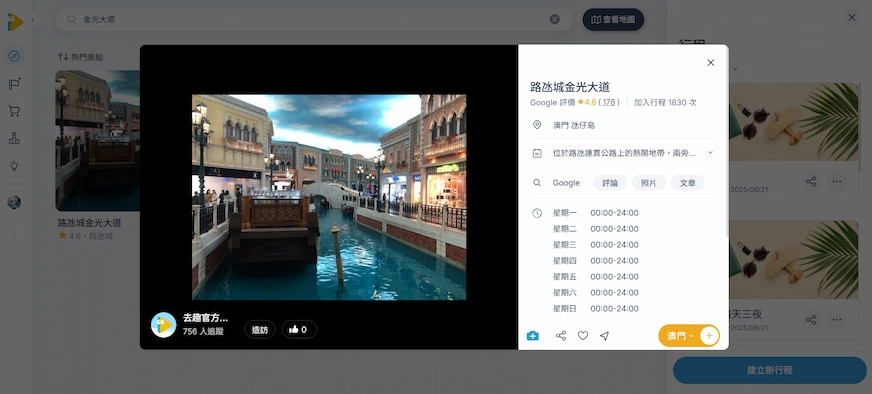The height and width of the screenshot is (394, 872).
Task: Favorite this place with the heart icon
Action: 583,336
